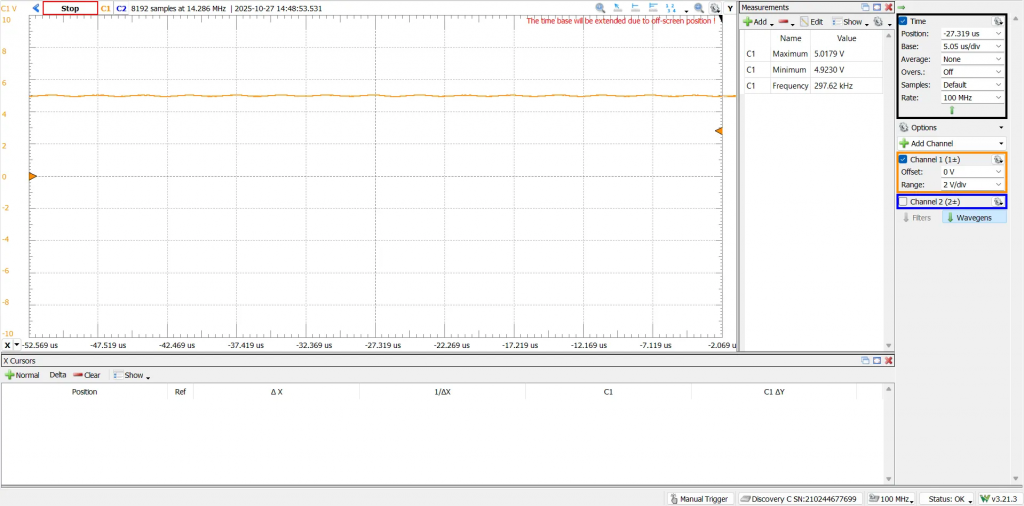Image resolution: width=1024 pixels, height=506 pixels.
Task: Toggle the Time checkbox
Action: click(x=904, y=21)
